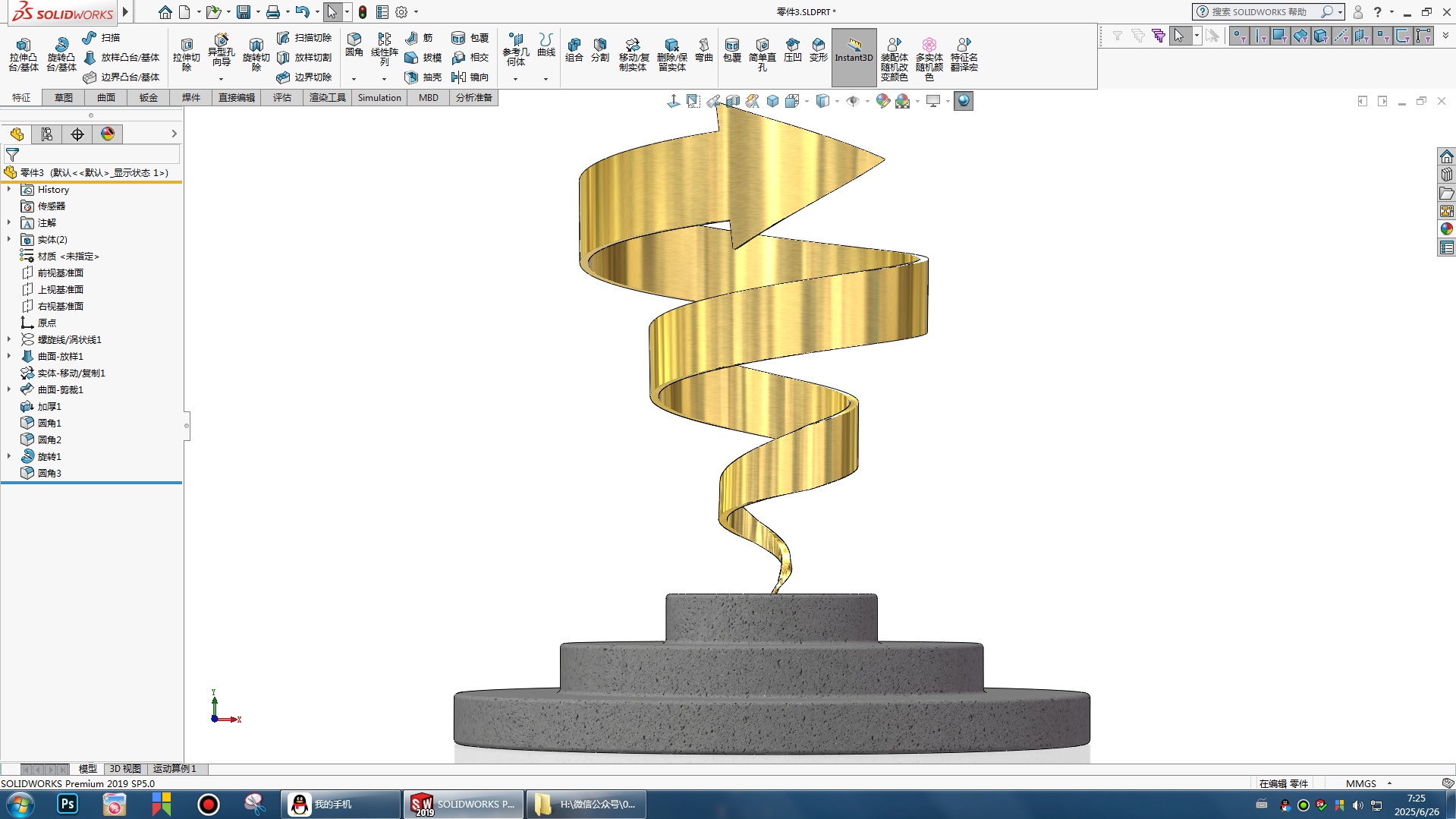Open the DisplayManager appearance sphere tab
This screenshot has height=819, width=1456.
[x=108, y=134]
